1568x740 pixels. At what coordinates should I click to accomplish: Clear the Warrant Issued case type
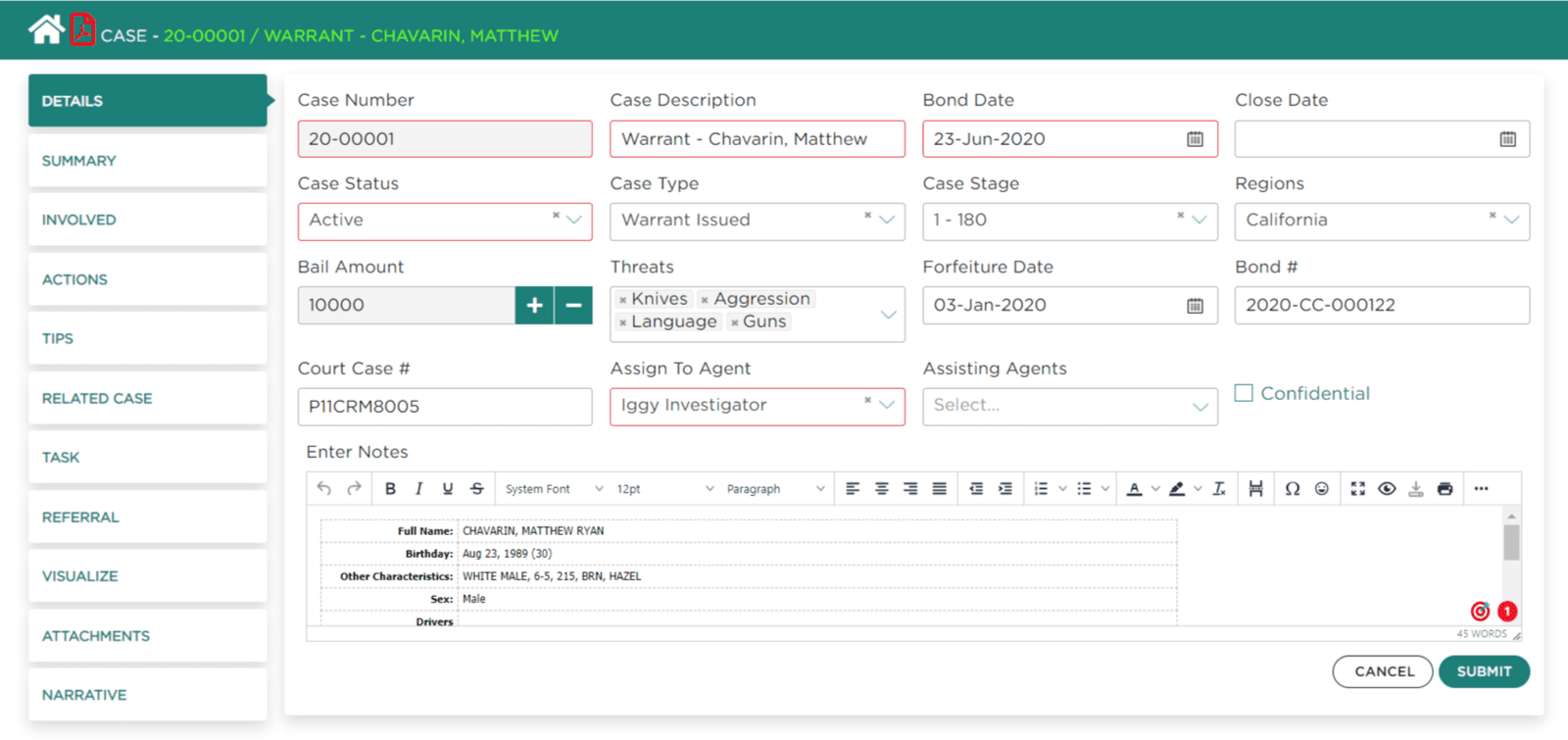pos(867,216)
